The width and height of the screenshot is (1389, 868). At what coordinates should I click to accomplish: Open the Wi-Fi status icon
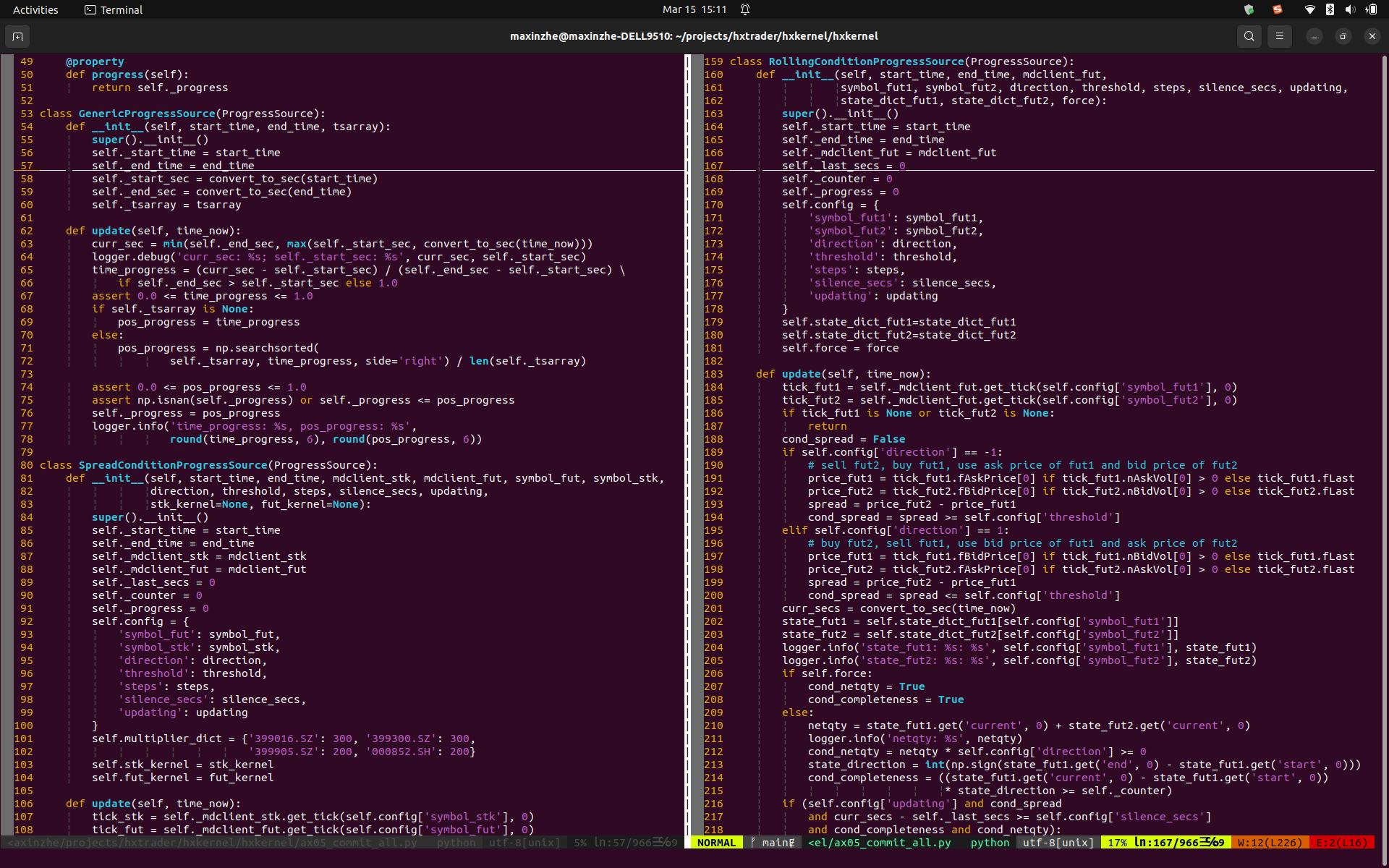pyautogui.click(x=1309, y=9)
